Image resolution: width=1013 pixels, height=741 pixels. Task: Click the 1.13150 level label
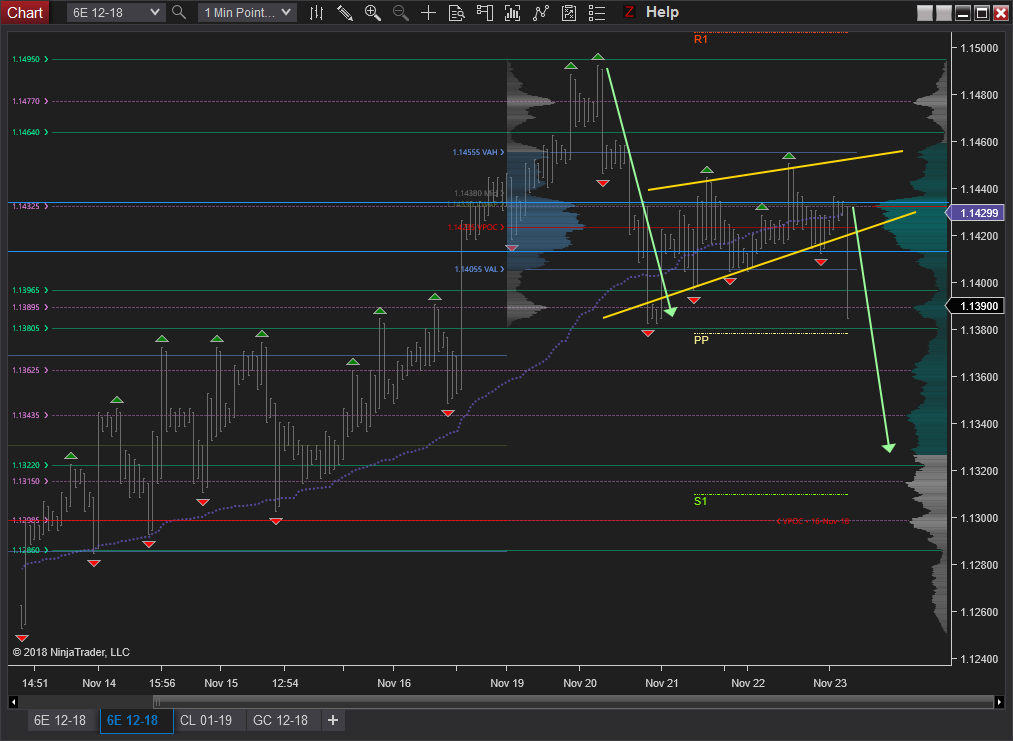pos(30,481)
